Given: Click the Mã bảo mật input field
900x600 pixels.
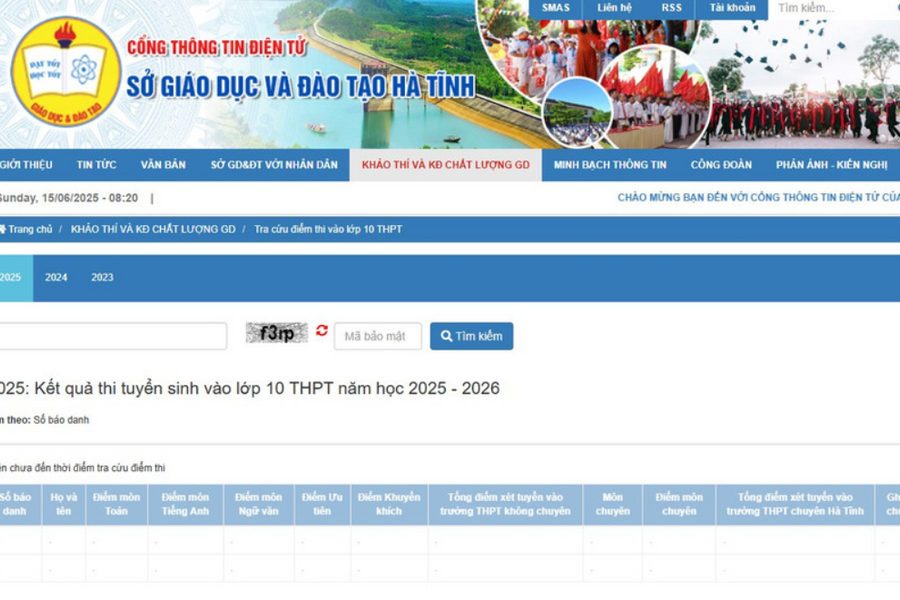Looking at the screenshot, I should 378,336.
